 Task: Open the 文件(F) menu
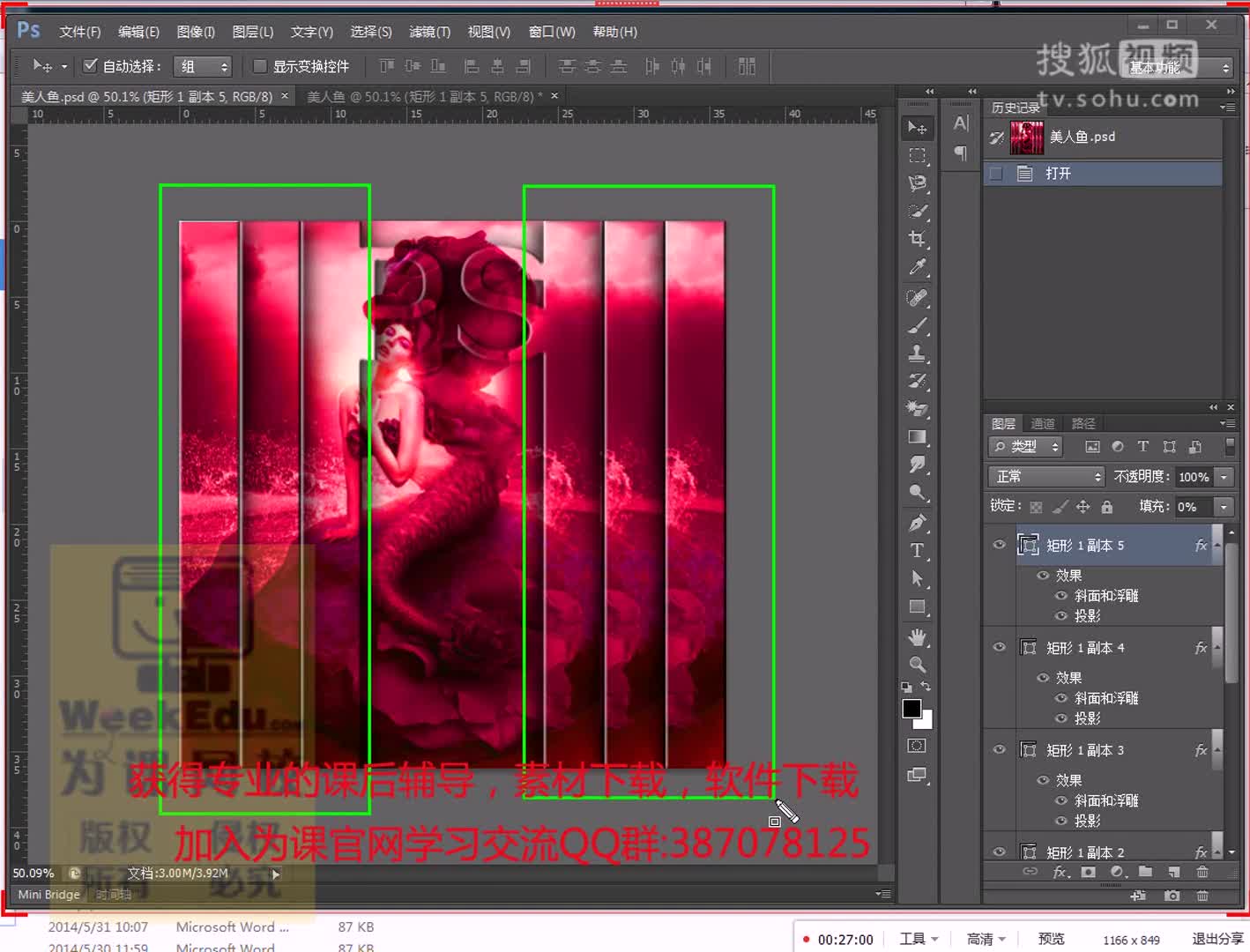point(80,32)
